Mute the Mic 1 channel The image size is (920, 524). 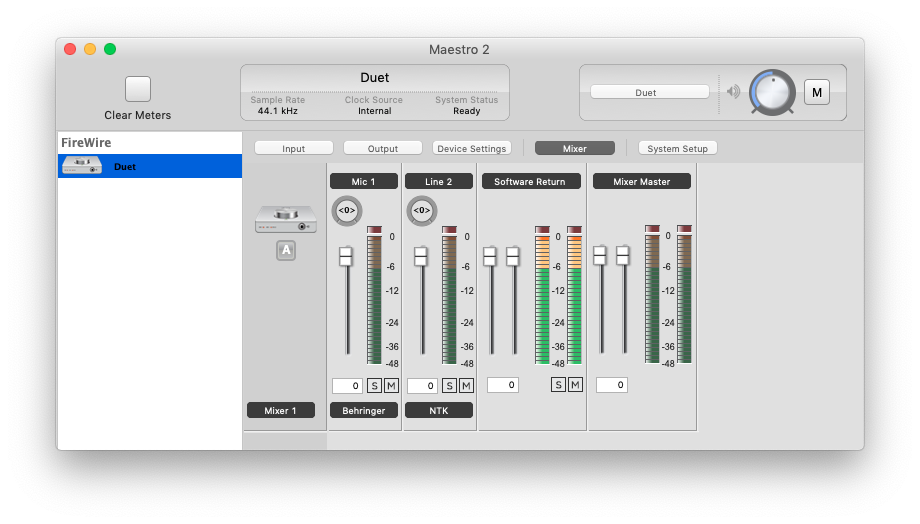(x=391, y=385)
